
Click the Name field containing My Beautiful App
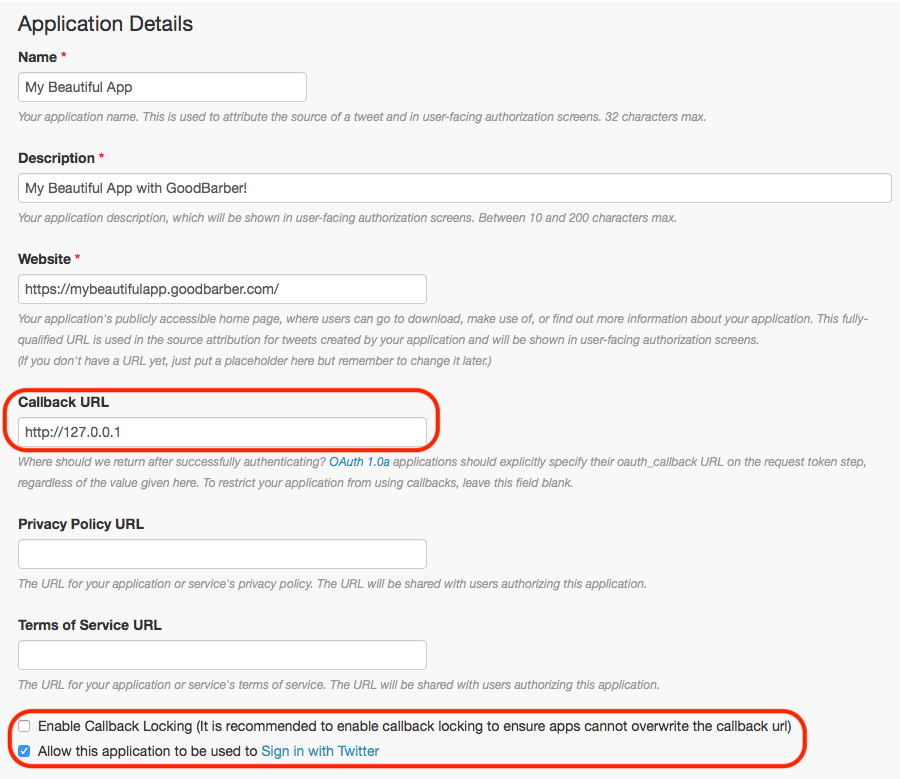click(x=162, y=87)
